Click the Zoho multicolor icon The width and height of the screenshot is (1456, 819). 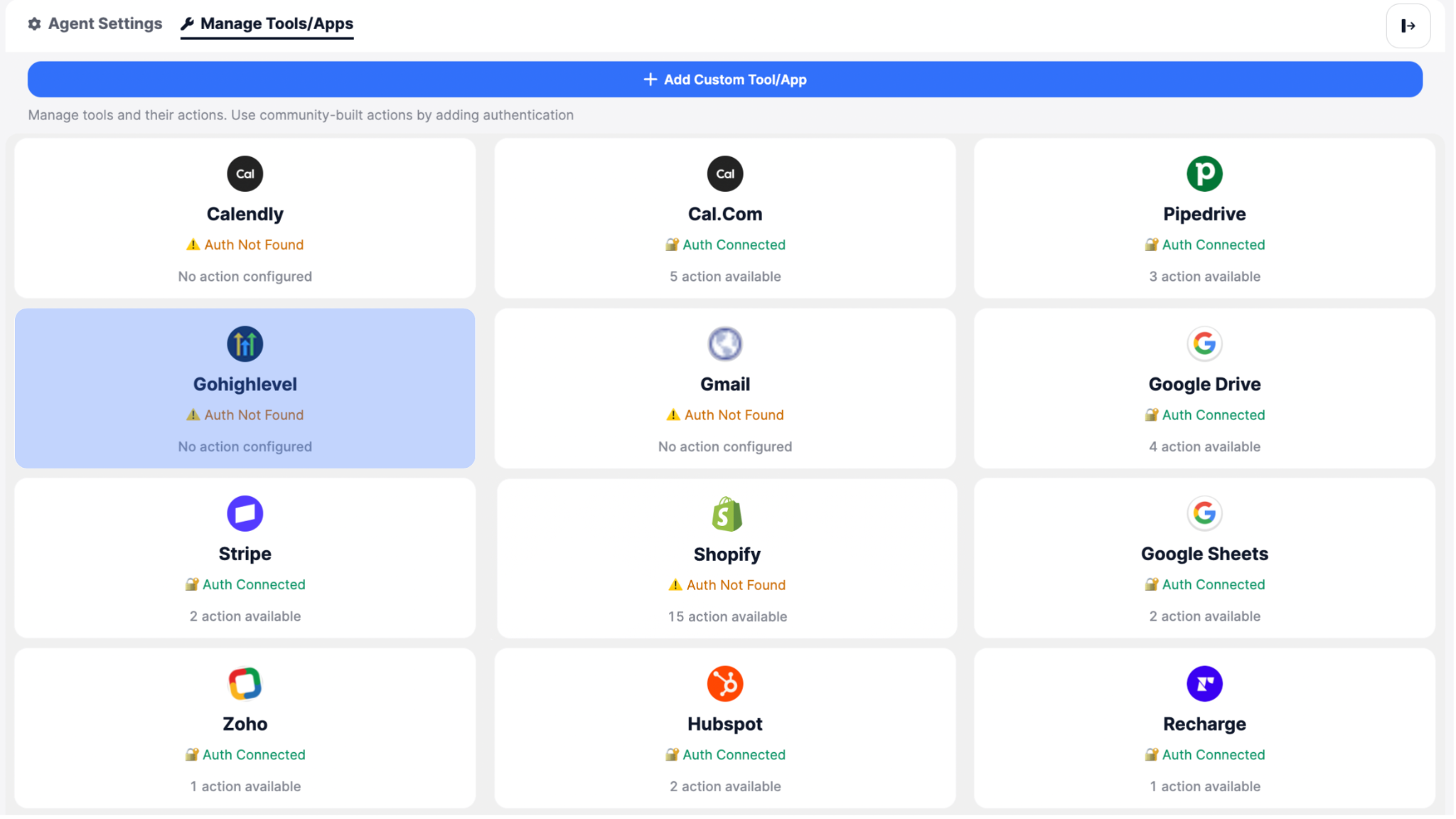[x=245, y=683]
